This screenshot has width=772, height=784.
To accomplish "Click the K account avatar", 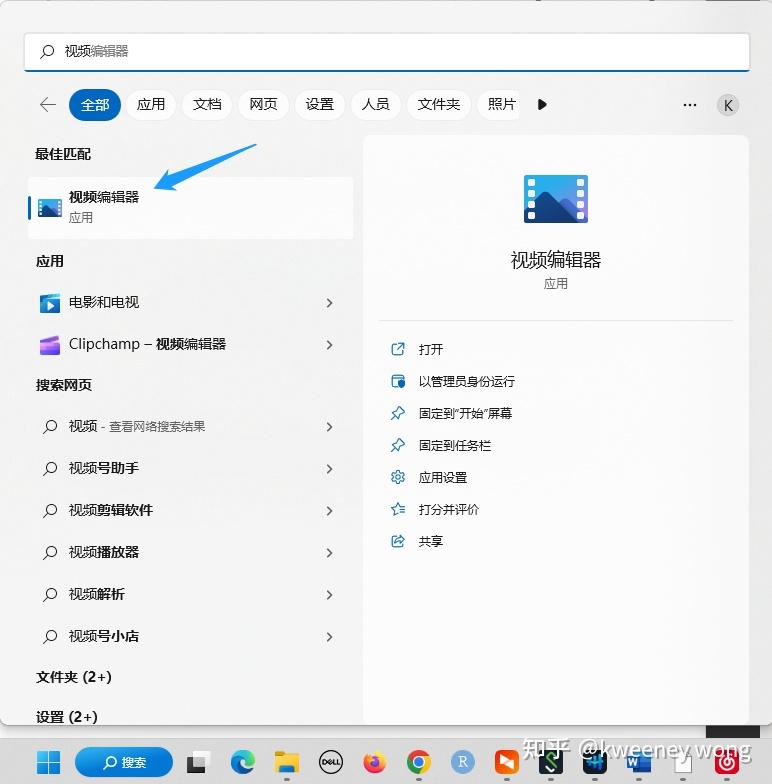I will (728, 106).
